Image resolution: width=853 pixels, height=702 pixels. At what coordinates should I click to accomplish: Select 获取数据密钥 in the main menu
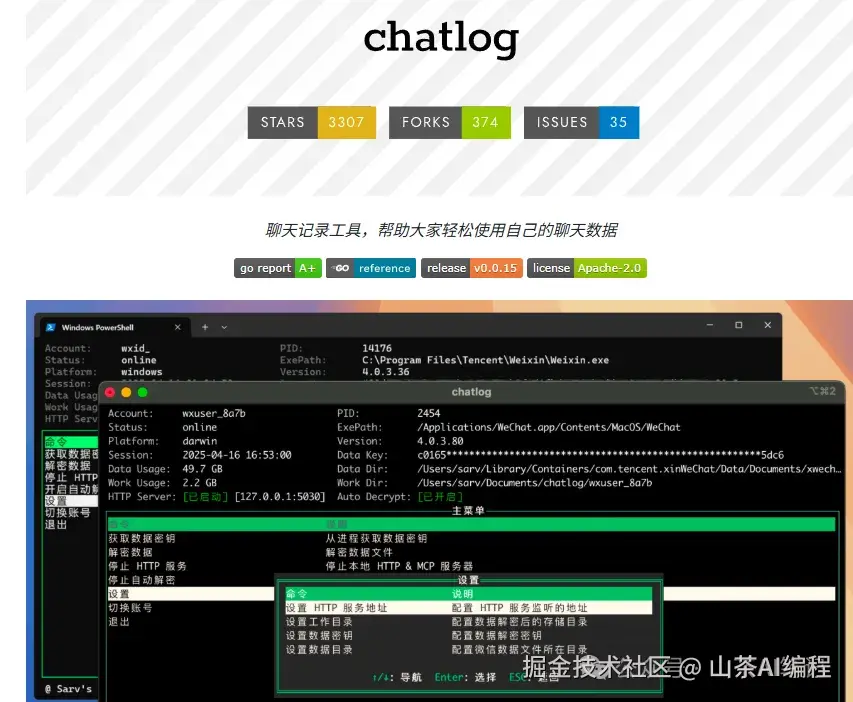[141, 539]
